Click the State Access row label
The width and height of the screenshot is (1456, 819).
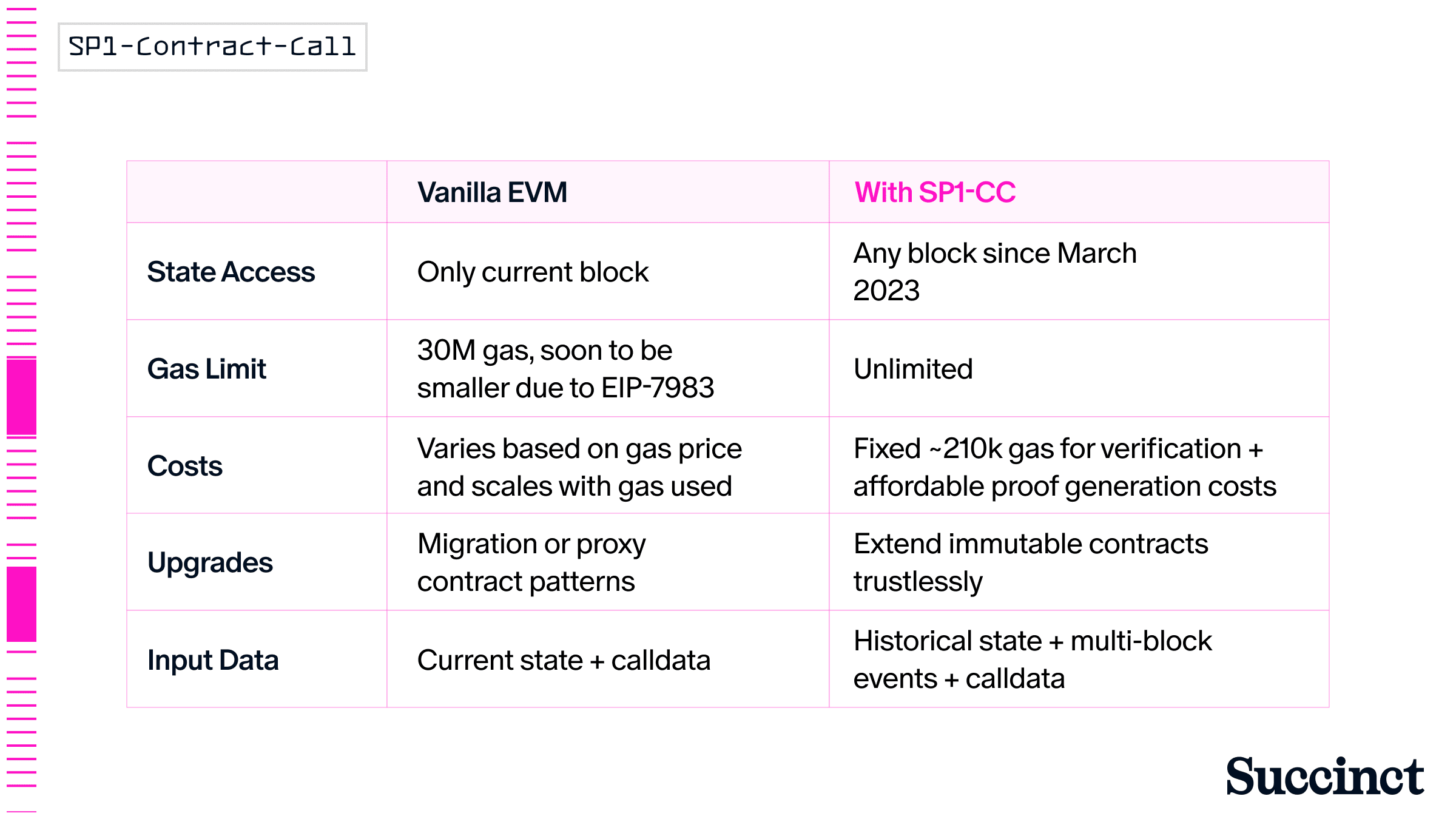[x=231, y=272]
